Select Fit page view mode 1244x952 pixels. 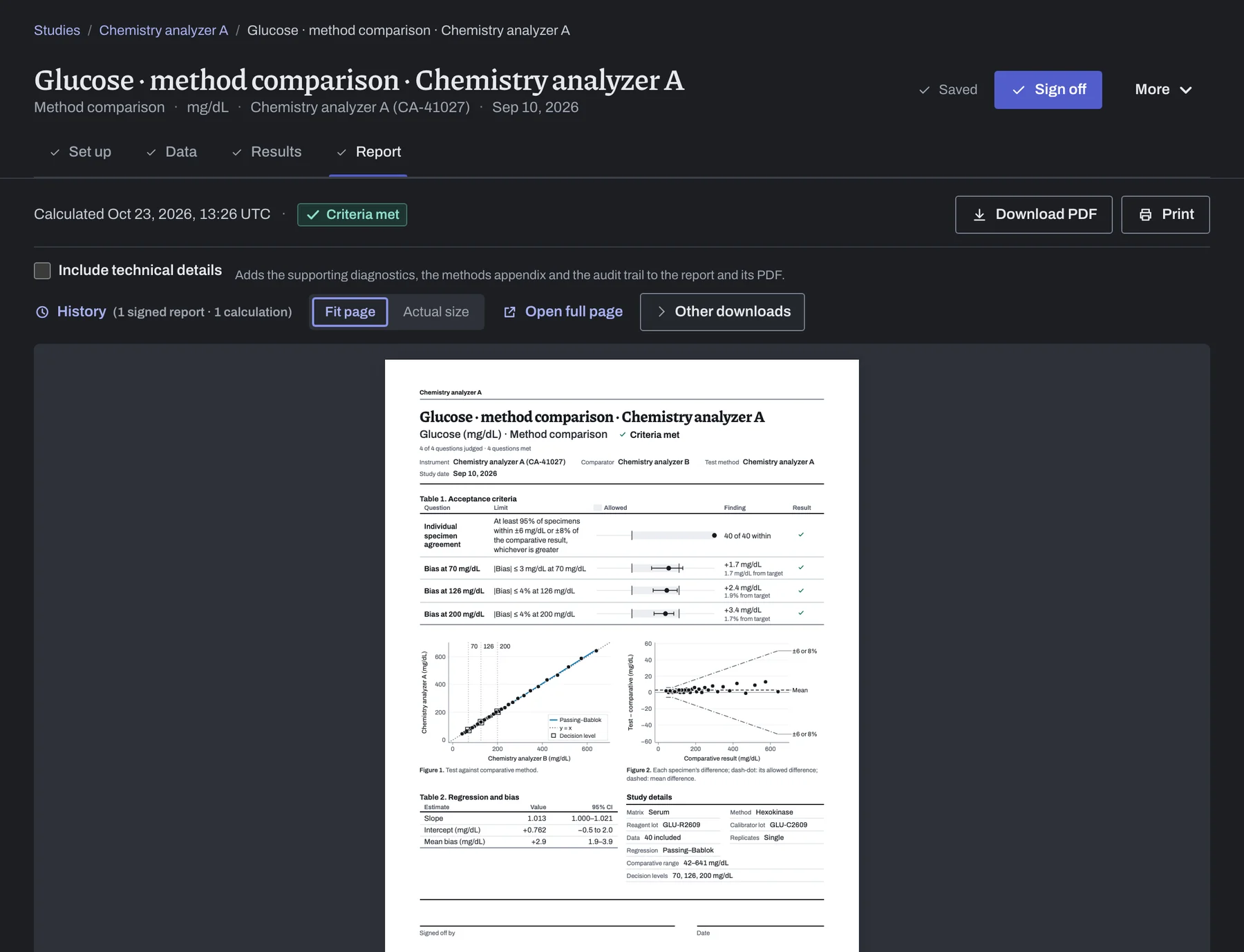click(350, 312)
